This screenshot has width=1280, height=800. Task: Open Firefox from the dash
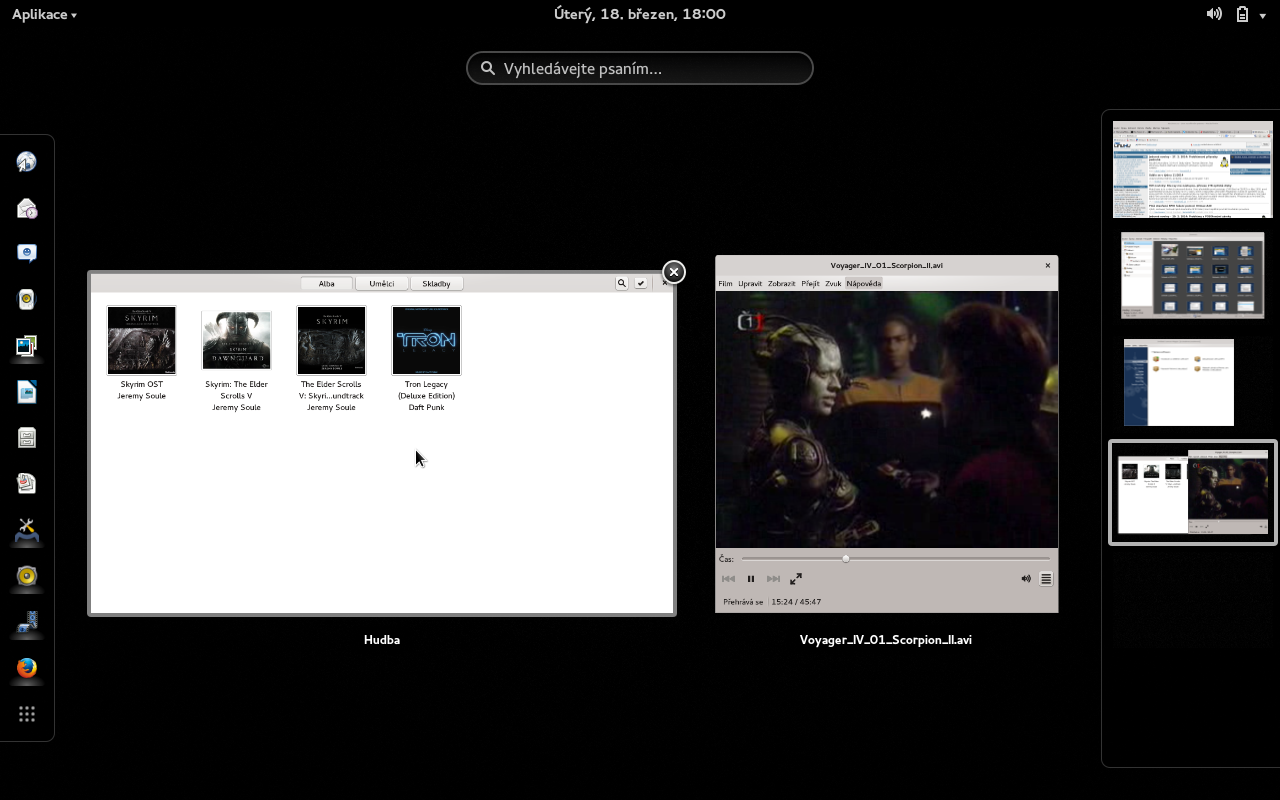pyautogui.click(x=27, y=668)
